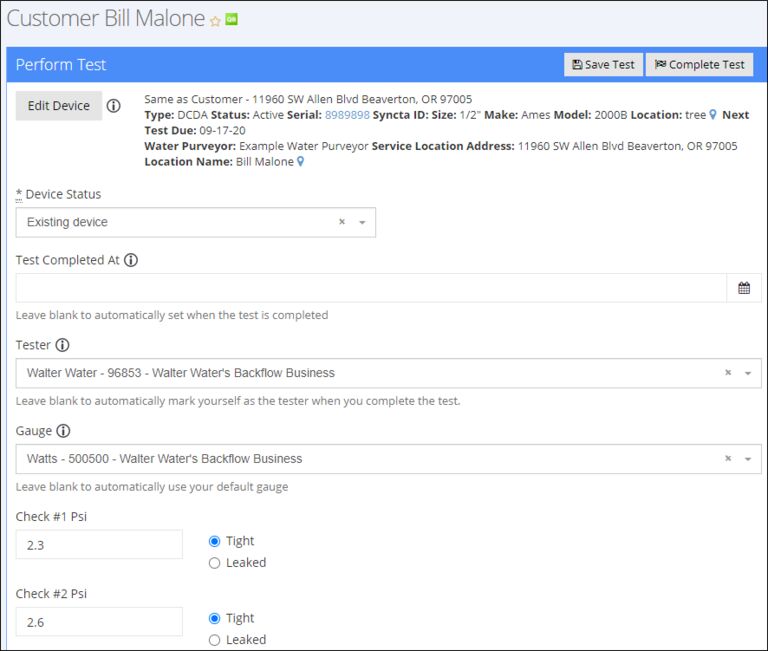Image resolution: width=768 pixels, height=651 pixels.
Task: Select Tight for Check #1 Psi
Action: coord(214,541)
